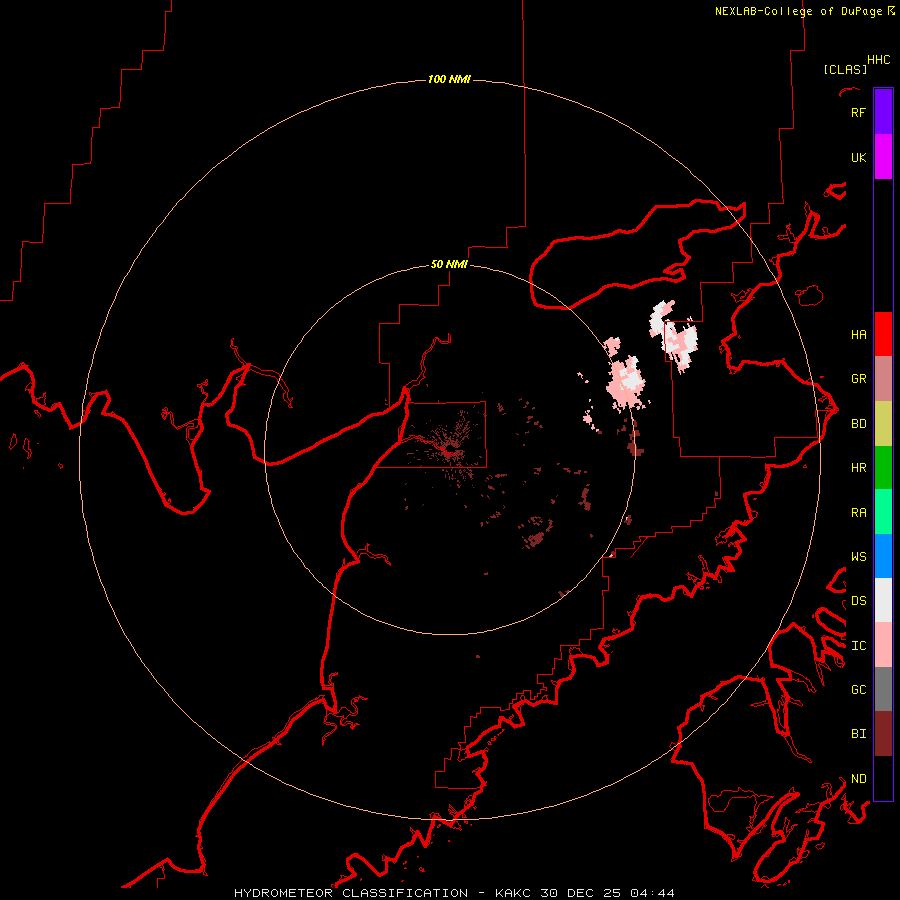
Task: Click the pink IC legend swatch
Action: click(883, 645)
